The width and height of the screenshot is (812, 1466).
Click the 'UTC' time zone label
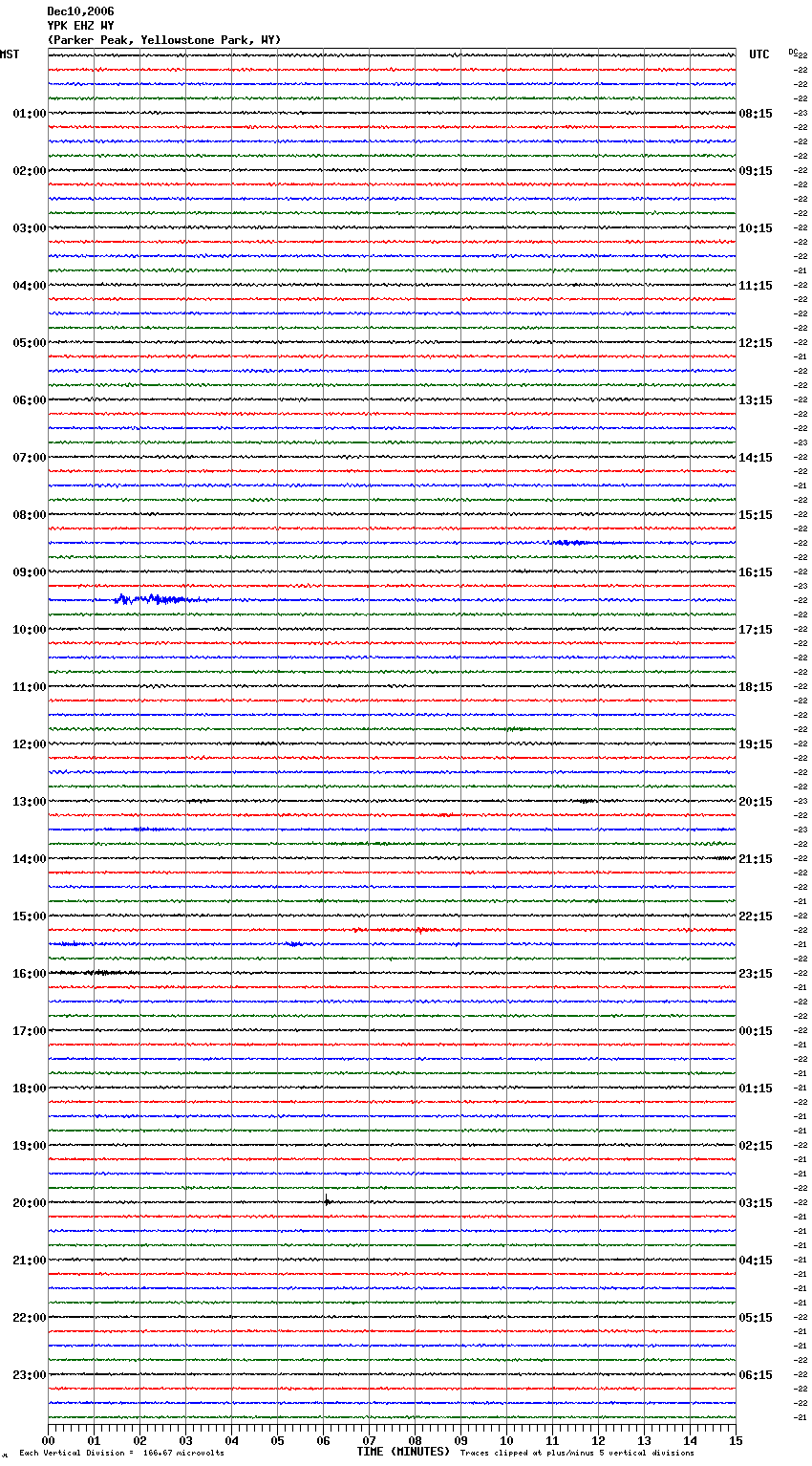coord(759,54)
